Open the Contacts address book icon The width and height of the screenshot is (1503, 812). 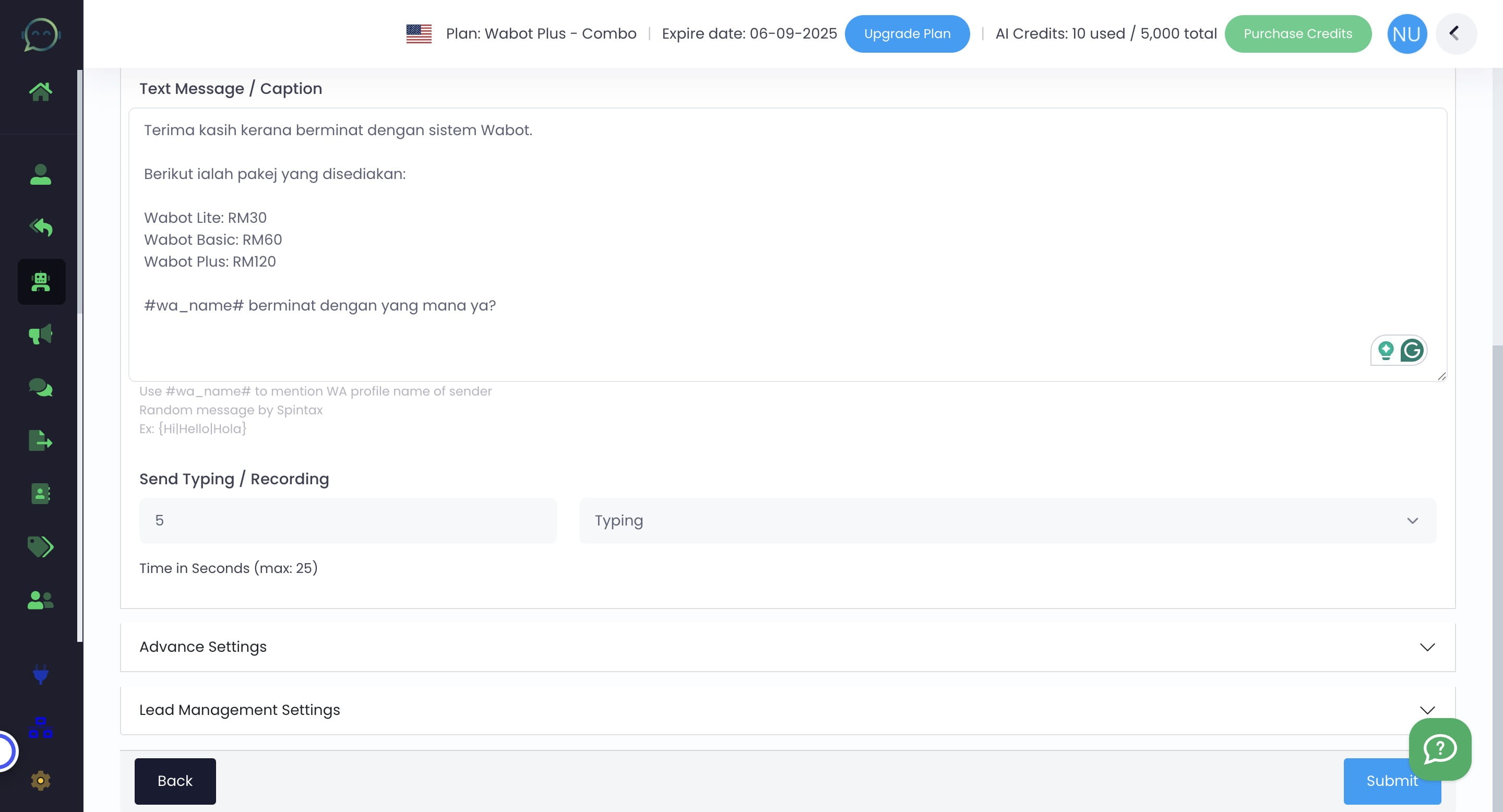(41, 494)
